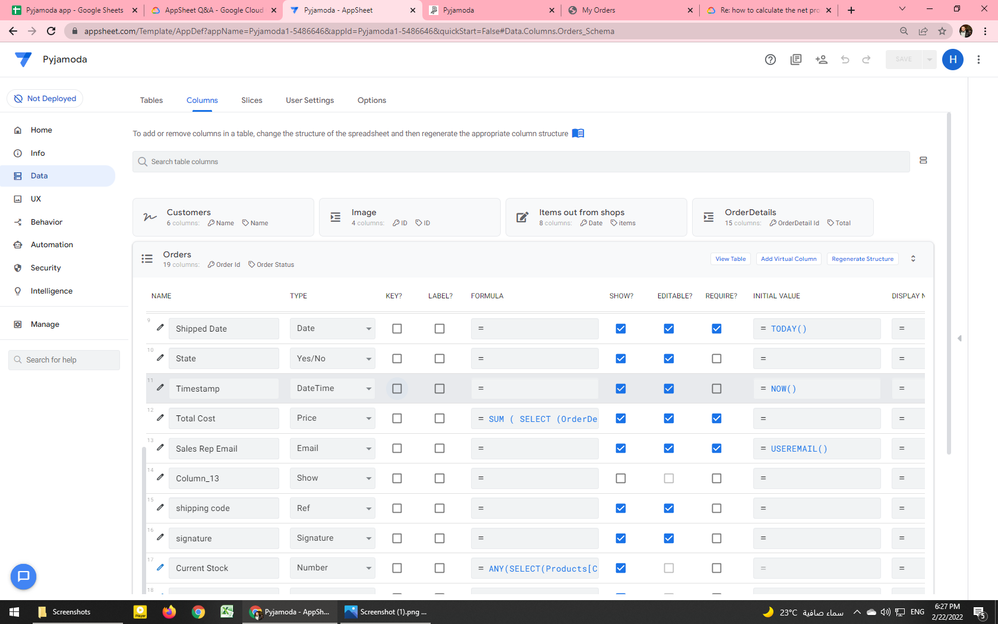Click the collapse side panel arrow
The width and height of the screenshot is (998, 624).
point(959,338)
